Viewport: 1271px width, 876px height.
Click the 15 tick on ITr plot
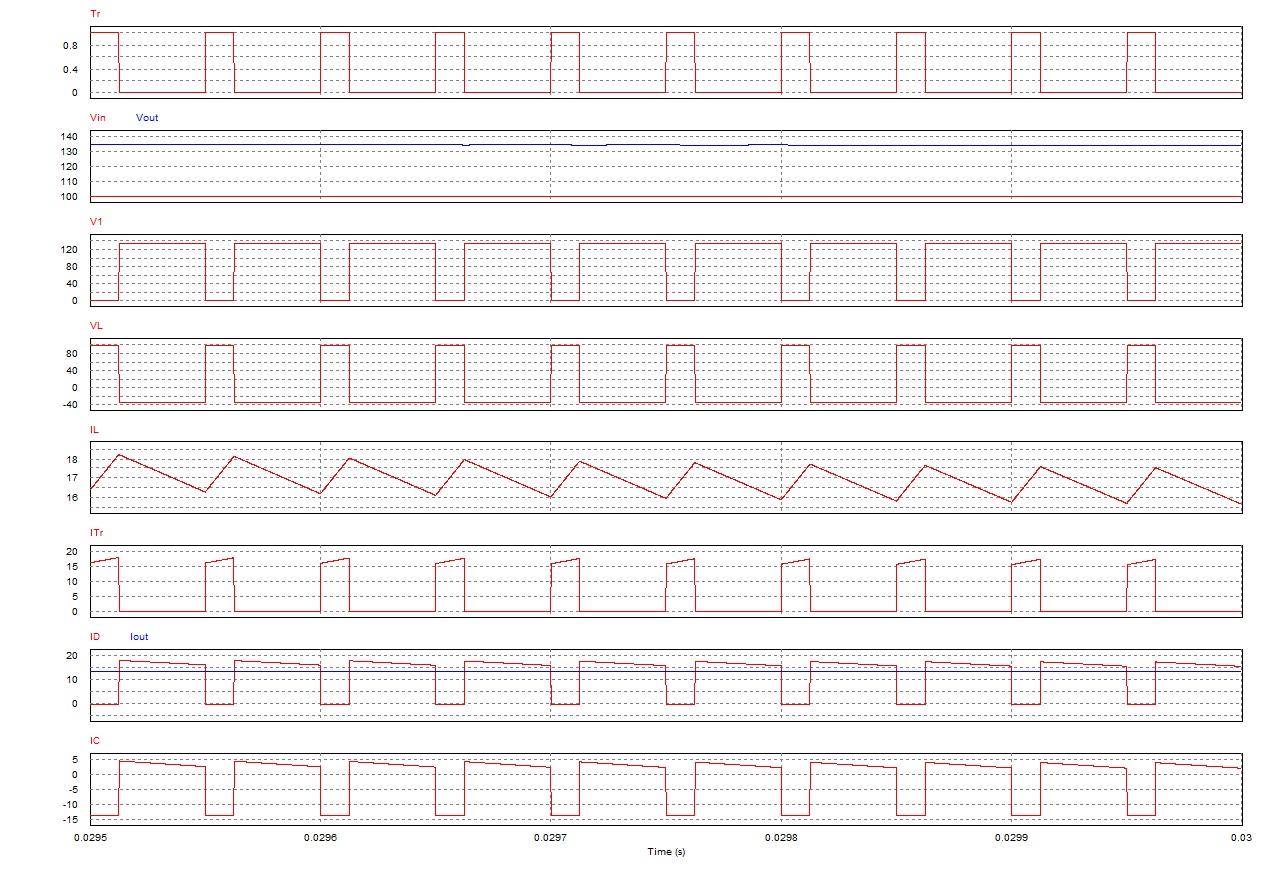(x=72, y=567)
